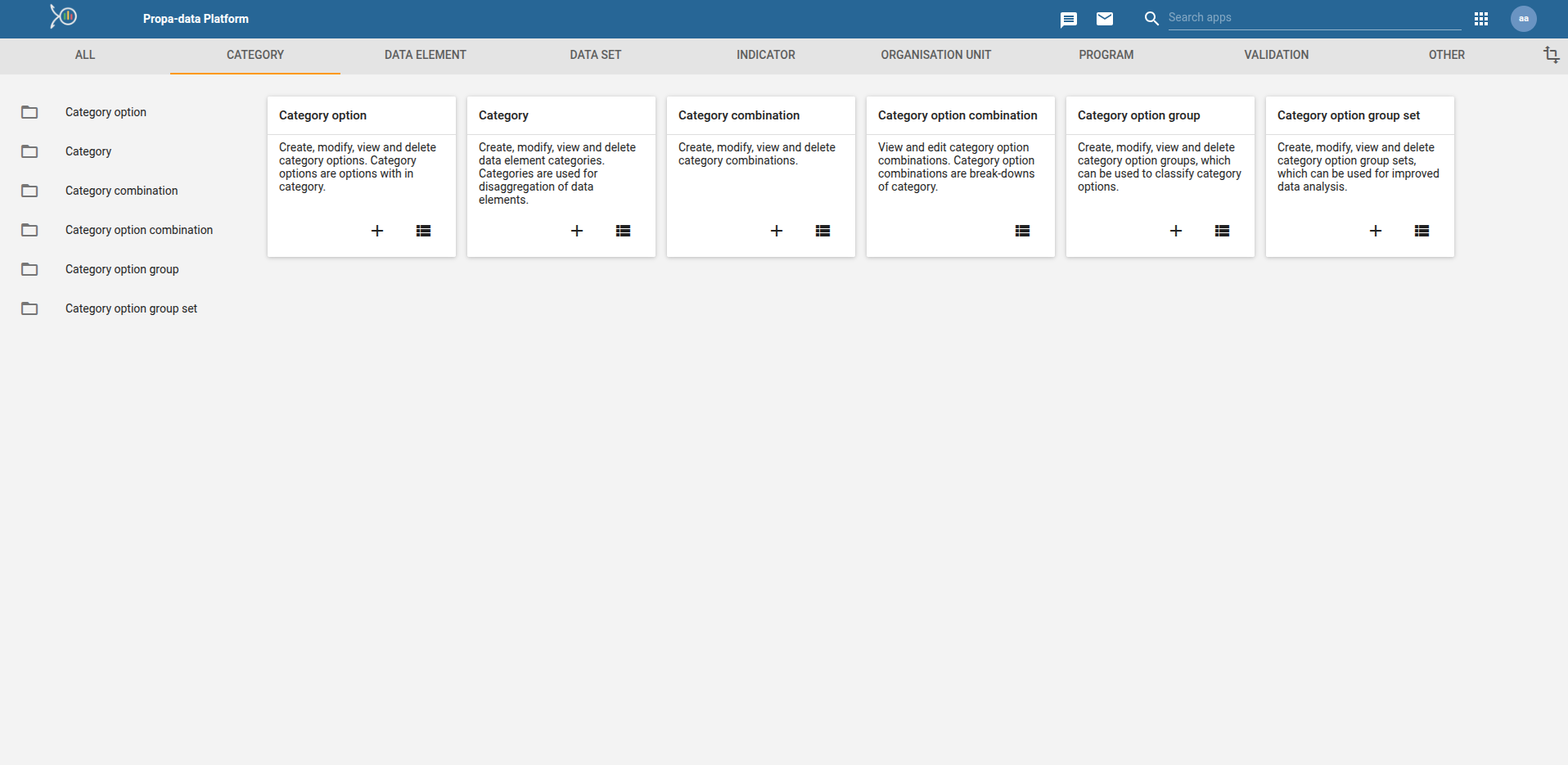The width and height of the screenshot is (1568, 765).
Task: Switch to the Data Element tab
Action: pyautogui.click(x=426, y=55)
